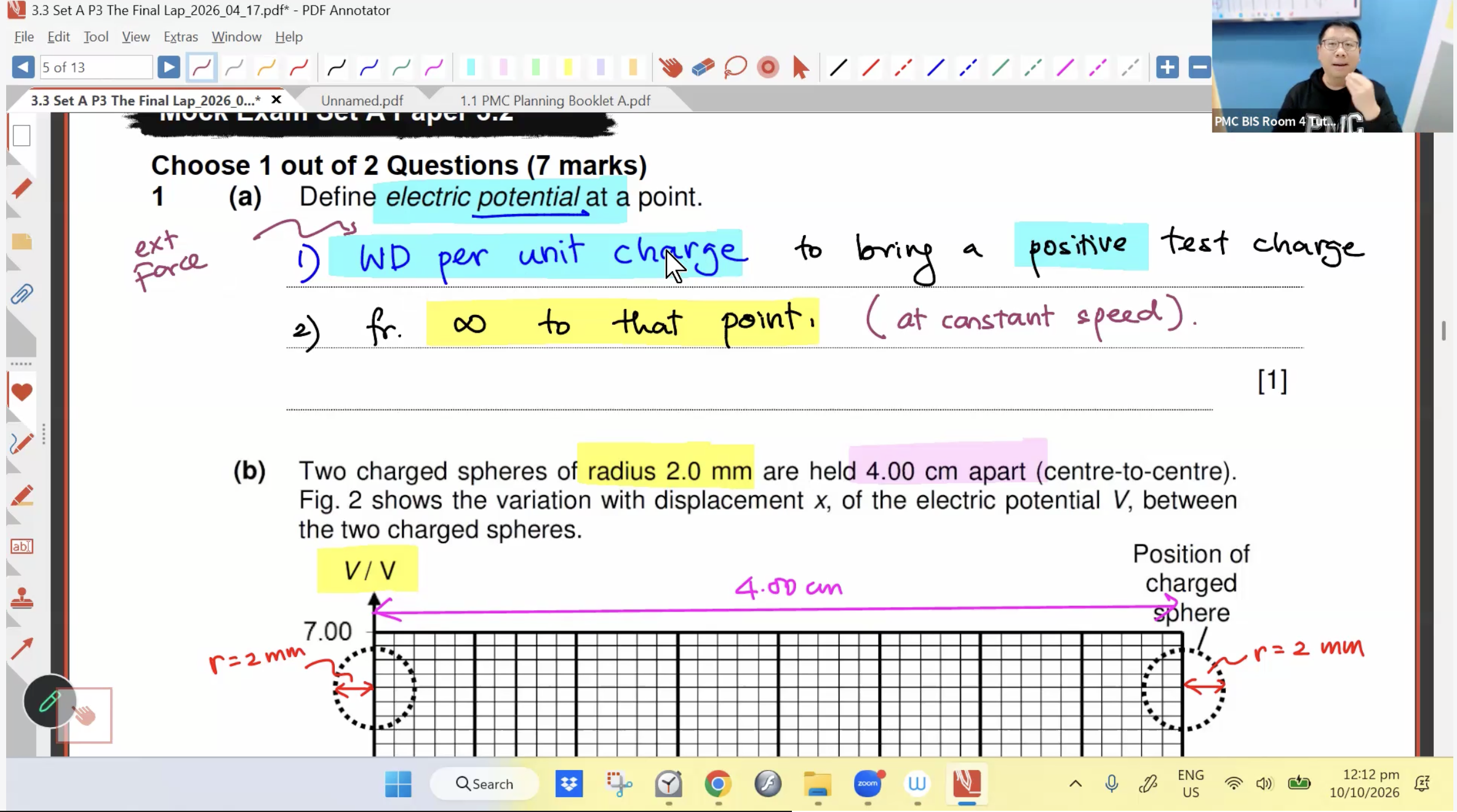
Task: Show hidden system tray icons chevron
Action: click(1075, 784)
